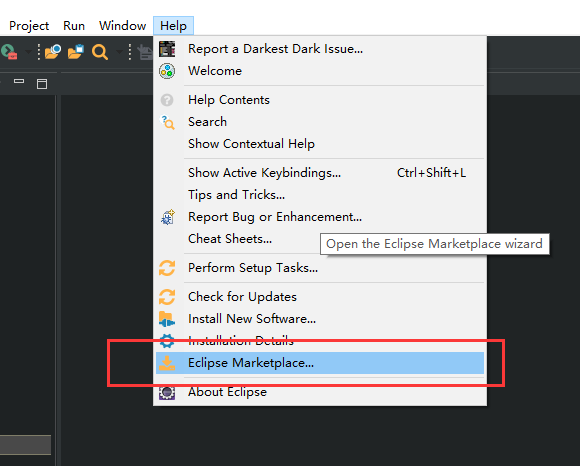Click the Run External Tools icon
Screen dimensions: 580x466
(x=9, y=52)
